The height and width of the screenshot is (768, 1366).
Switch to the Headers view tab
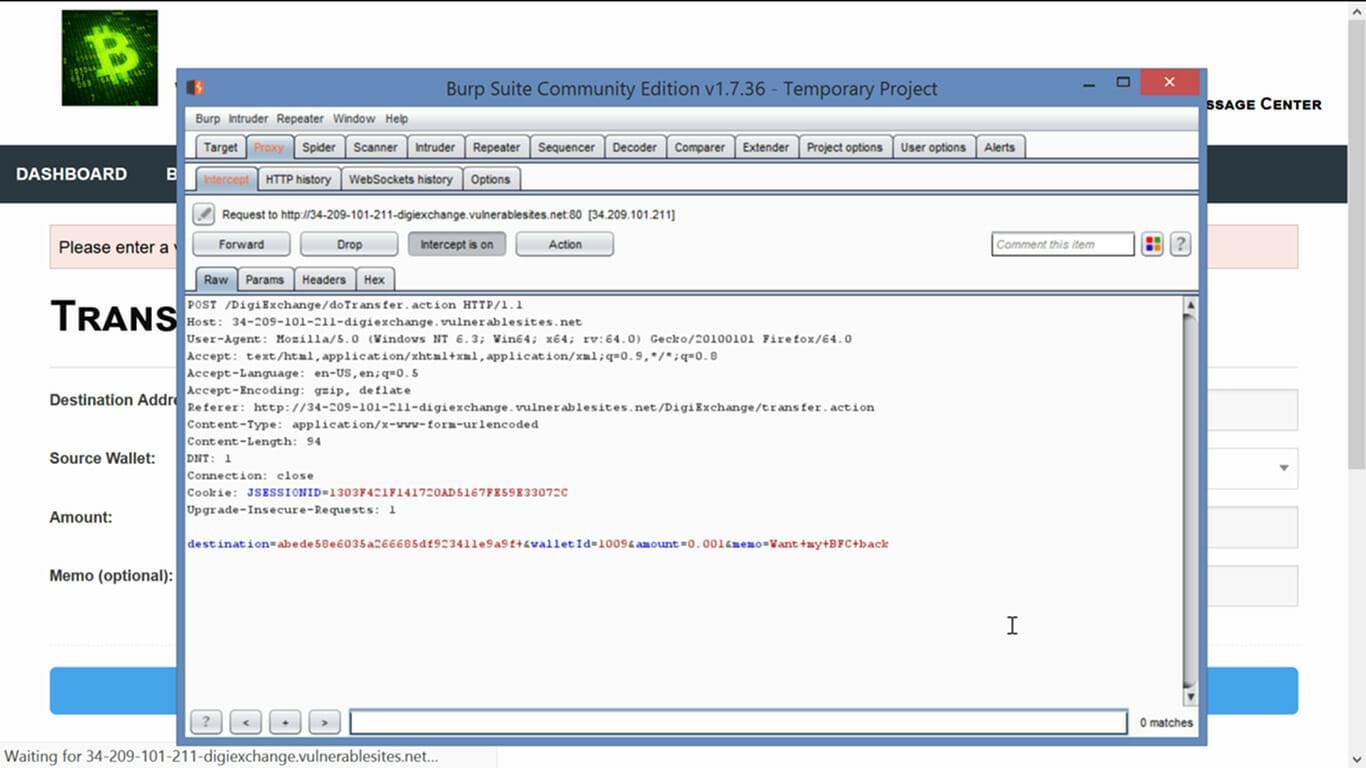(x=324, y=280)
